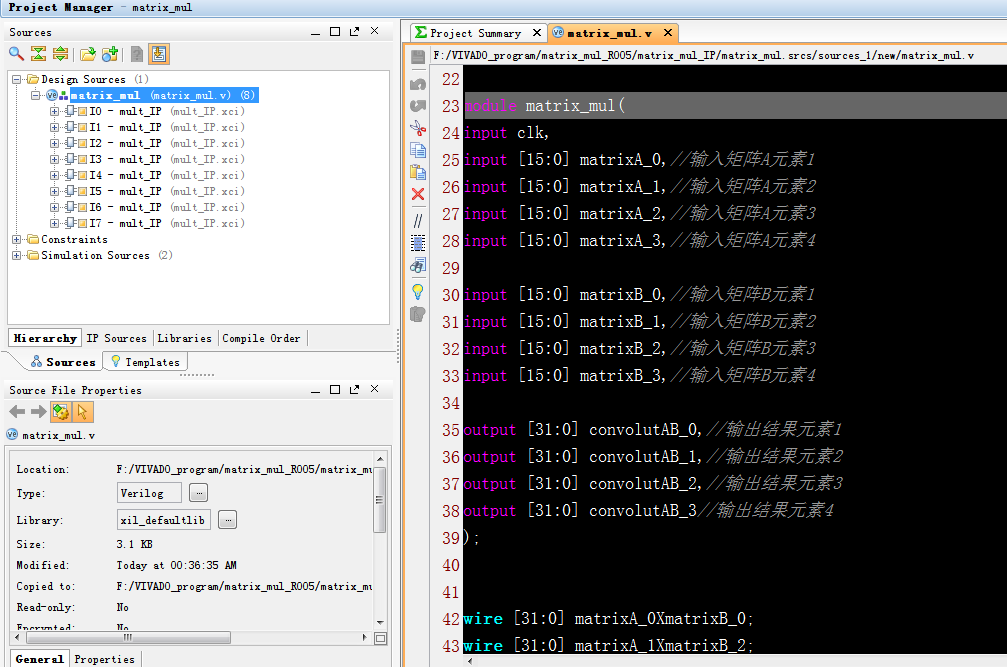Expand the Simulation Sources node
1007x667 pixels.
point(17,256)
